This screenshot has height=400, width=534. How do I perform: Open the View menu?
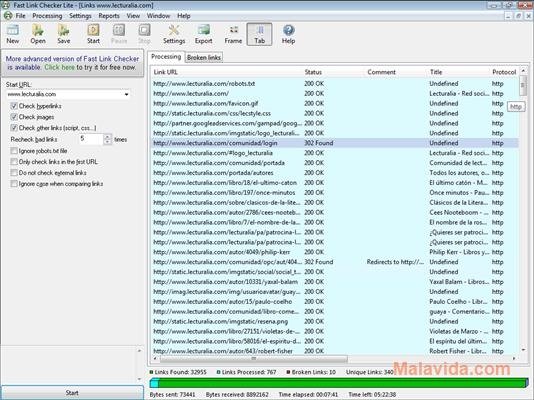pyautogui.click(x=133, y=16)
